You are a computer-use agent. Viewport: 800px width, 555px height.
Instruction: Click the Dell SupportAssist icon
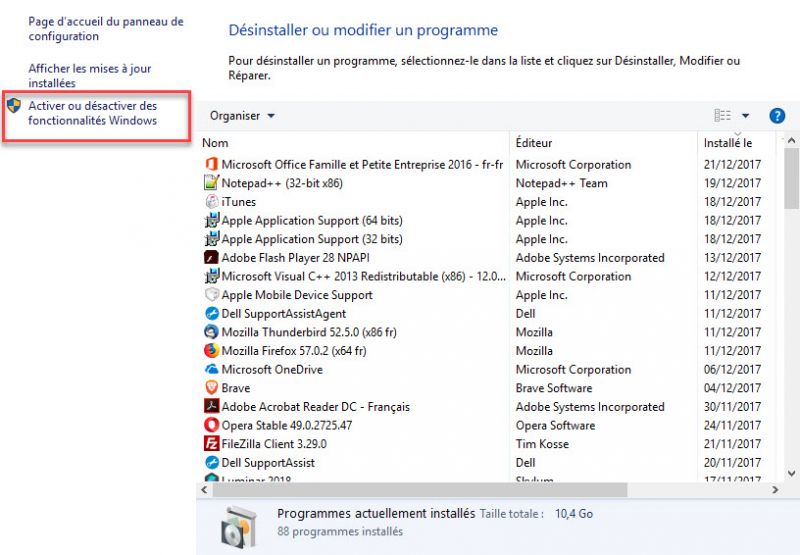point(211,462)
